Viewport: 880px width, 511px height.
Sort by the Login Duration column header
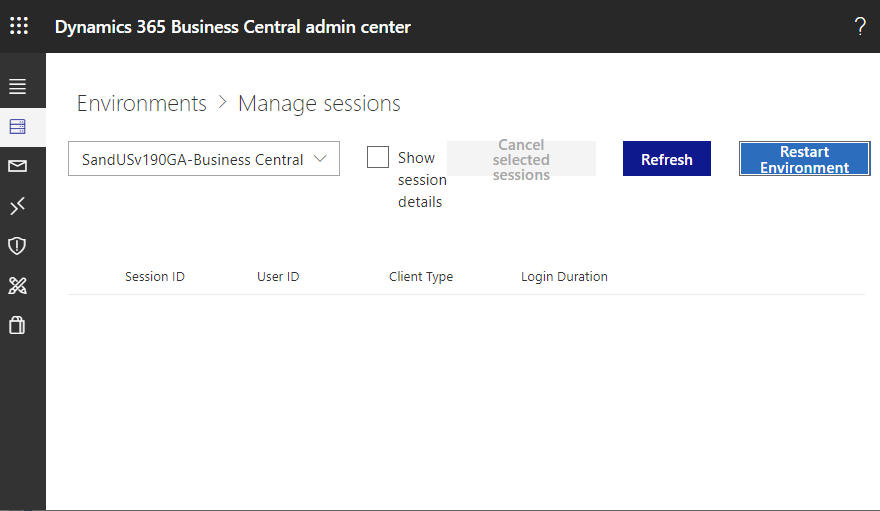coord(564,277)
